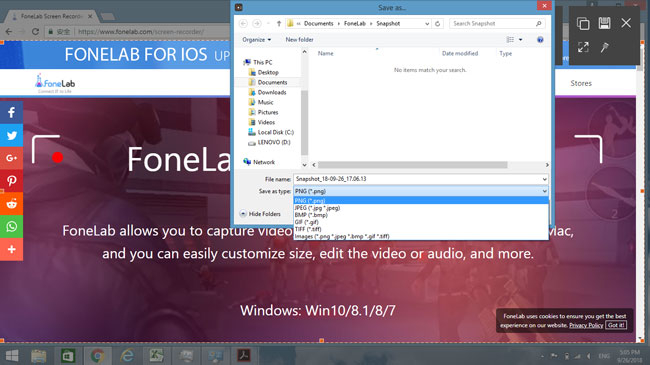
Task: Select LENOVO (D:) in navigation tree
Action: pos(274,142)
